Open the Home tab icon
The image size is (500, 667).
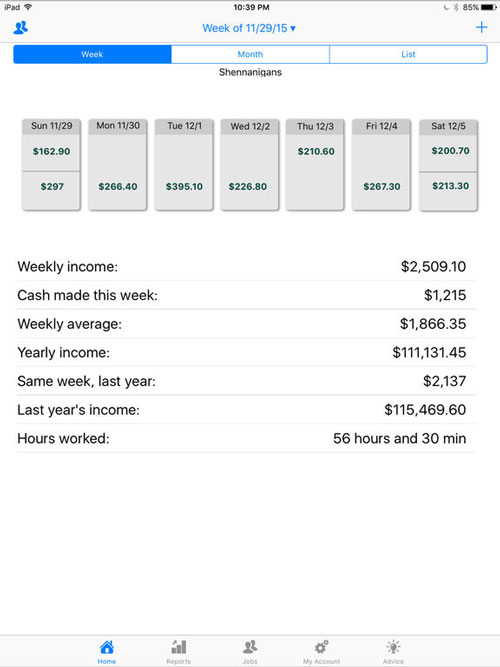click(107, 647)
